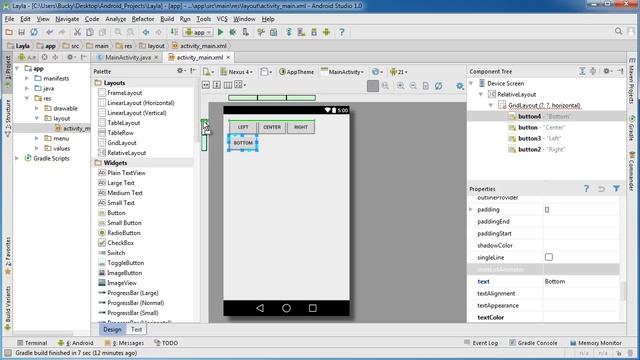This screenshot has height=360, width=640.
Task: Expand the Gradle Scripts node
Action: pyautogui.click(x=17, y=158)
